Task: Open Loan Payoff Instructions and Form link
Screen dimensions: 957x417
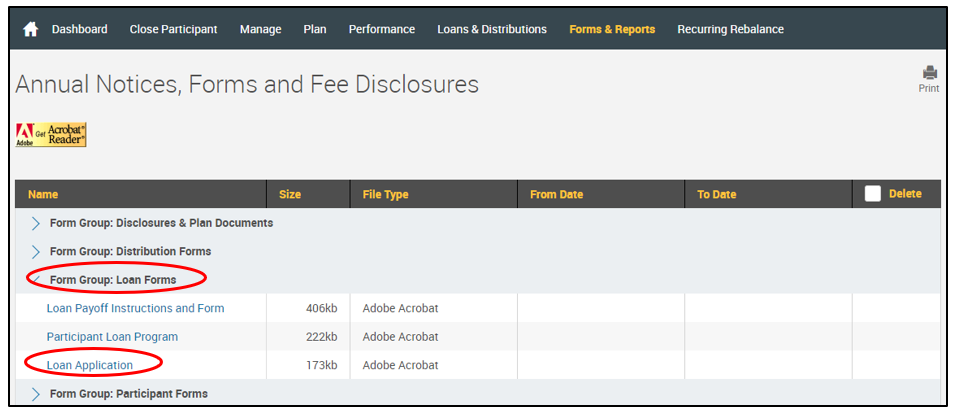Action: point(135,308)
